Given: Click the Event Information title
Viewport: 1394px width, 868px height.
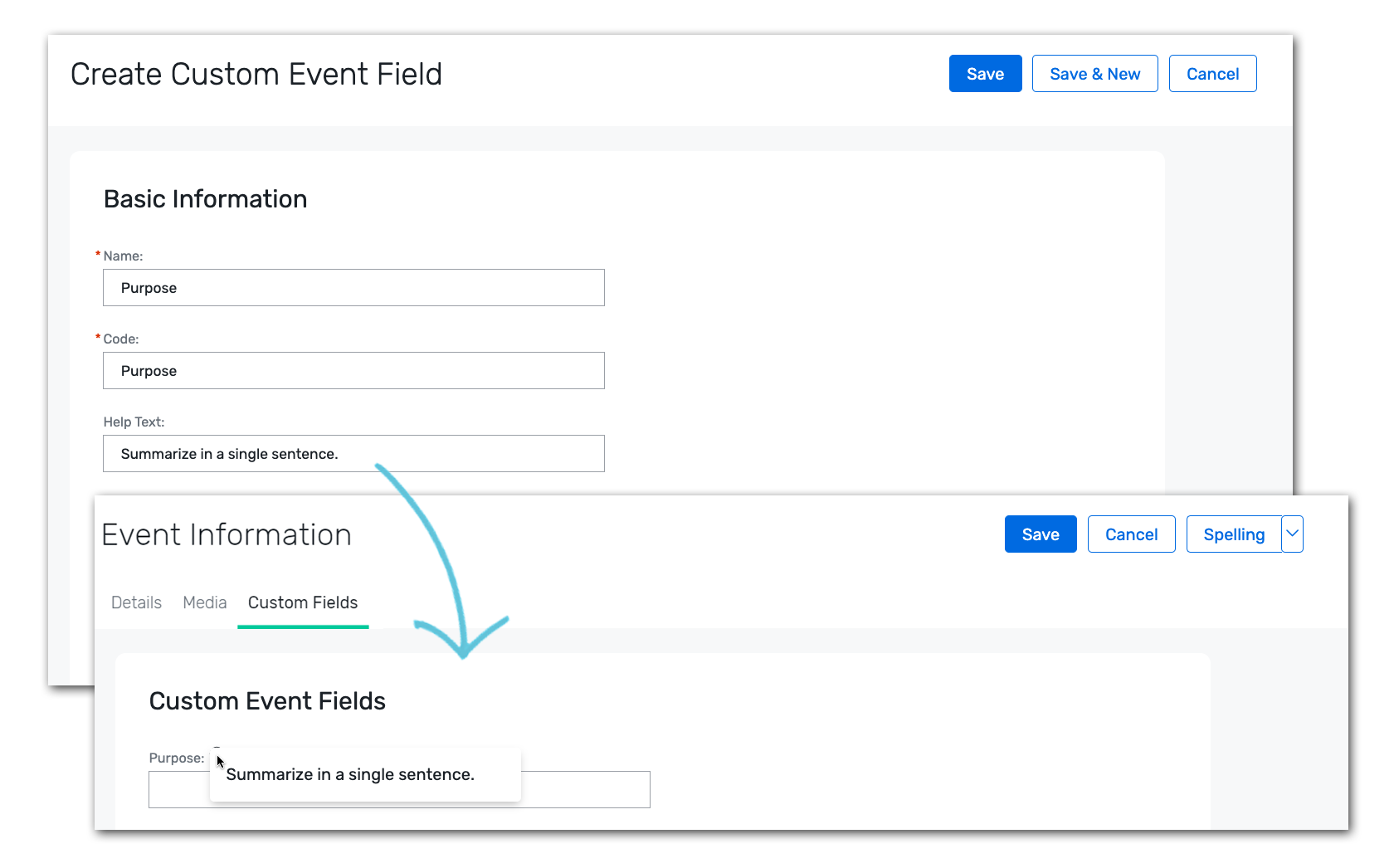Looking at the screenshot, I should 227,534.
